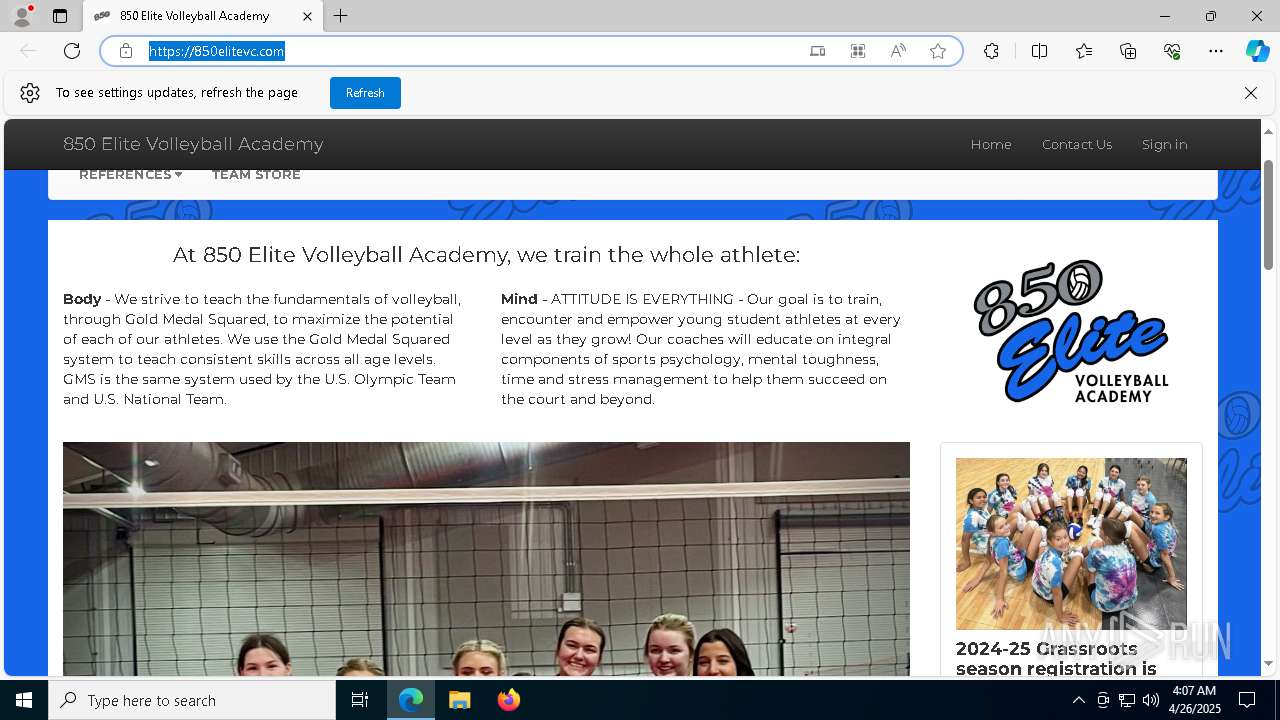Close the 850 Elite Volleyball Academy tab

[x=307, y=16]
